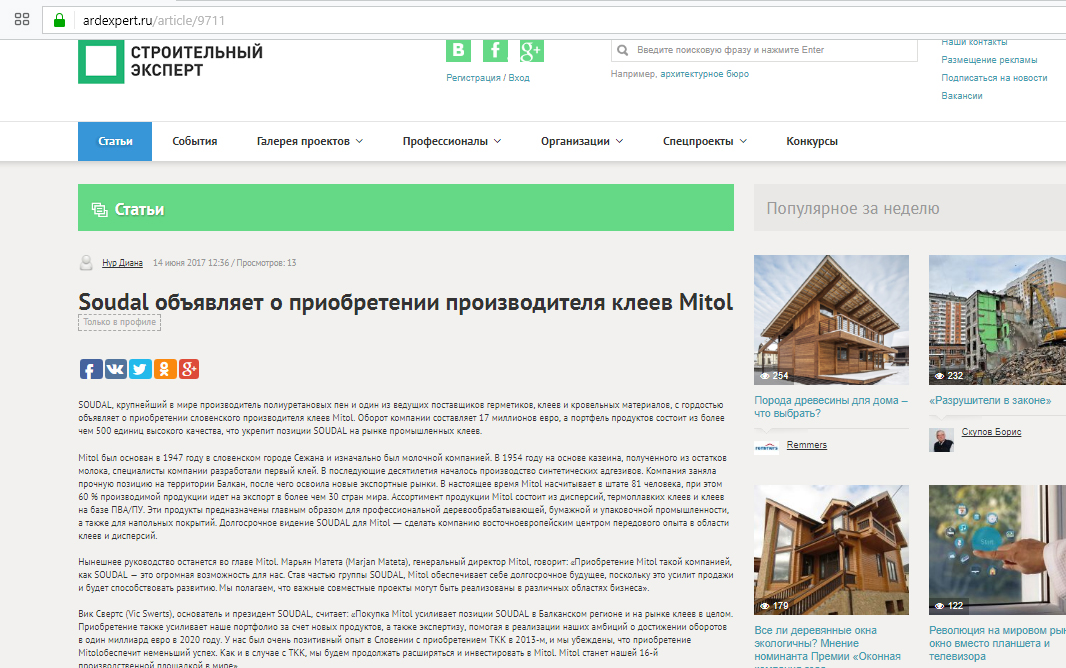Click the Статьи section header icon

[100, 209]
